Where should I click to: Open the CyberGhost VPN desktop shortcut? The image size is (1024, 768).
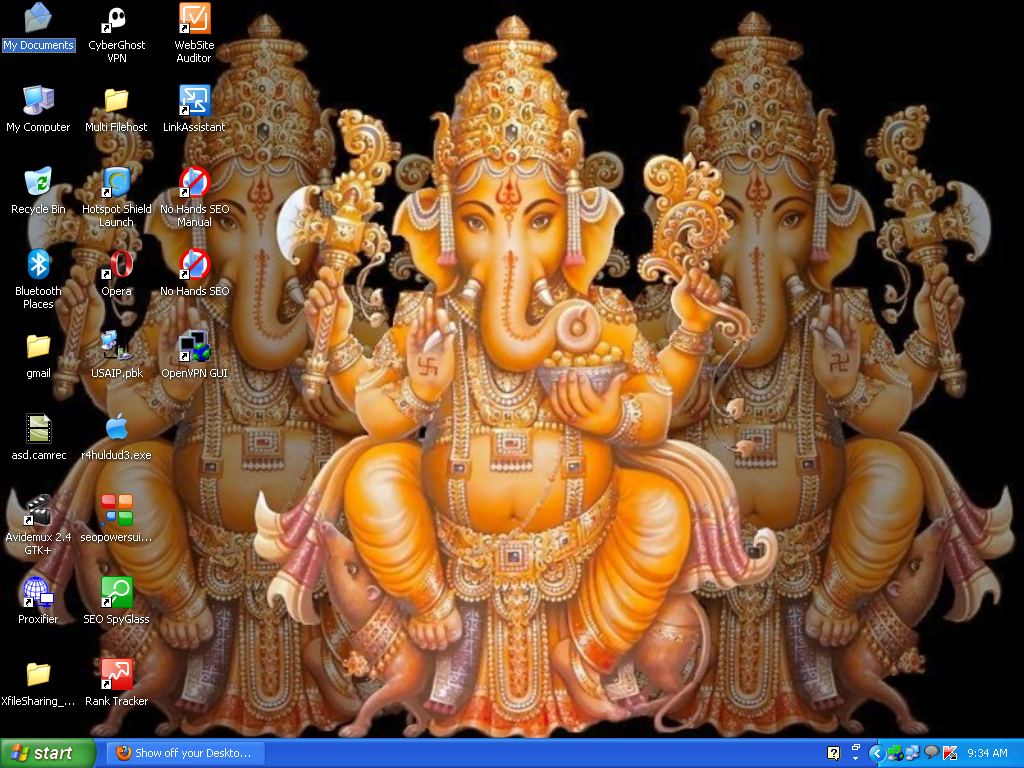(x=116, y=21)
